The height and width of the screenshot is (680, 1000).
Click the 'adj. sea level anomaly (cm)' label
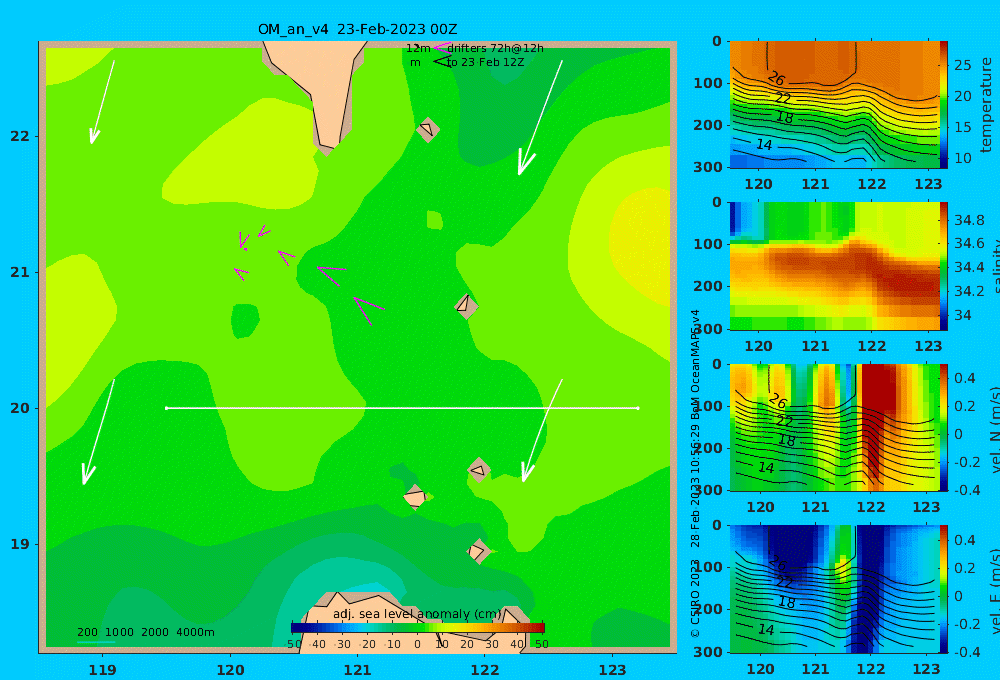[417, 614]
